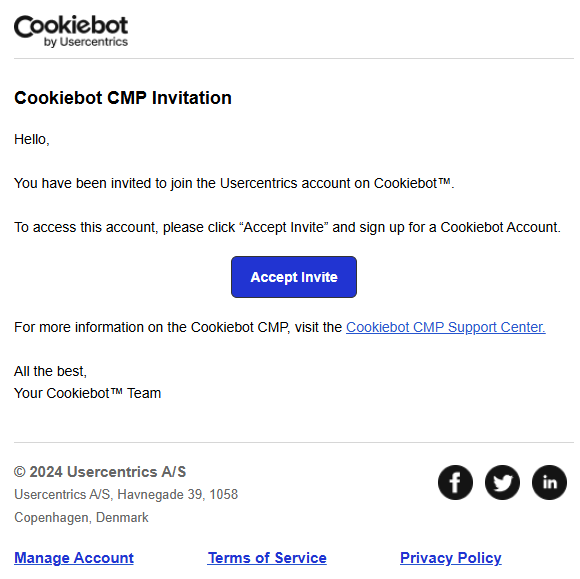The image size is (580, 579).
Task: Open the Terms of Service link
Action: 267,558
